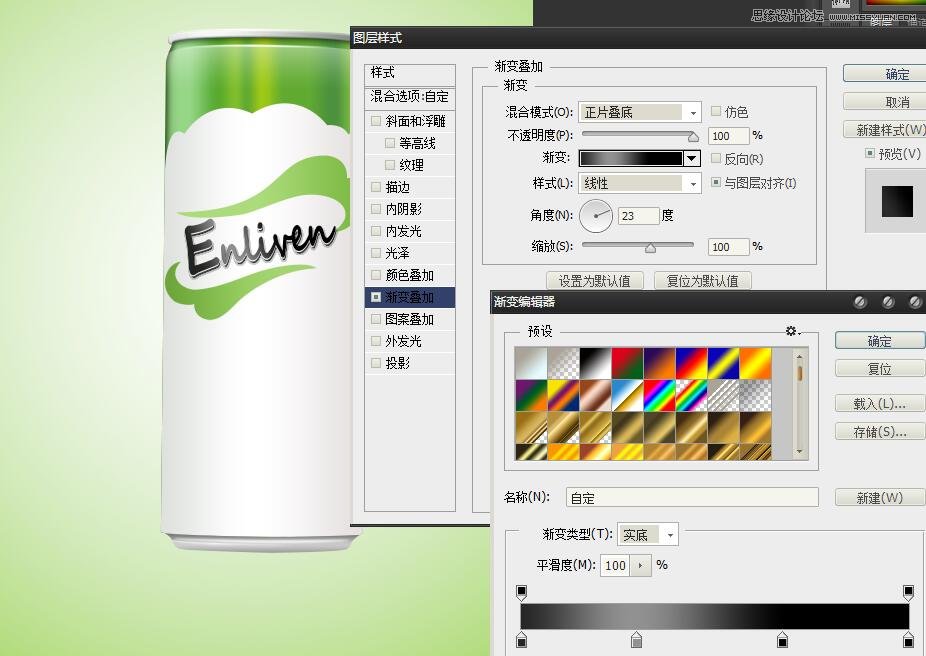
Task: Open the 外发光 (Outer Glow) settings
Action: coord(409,341)
